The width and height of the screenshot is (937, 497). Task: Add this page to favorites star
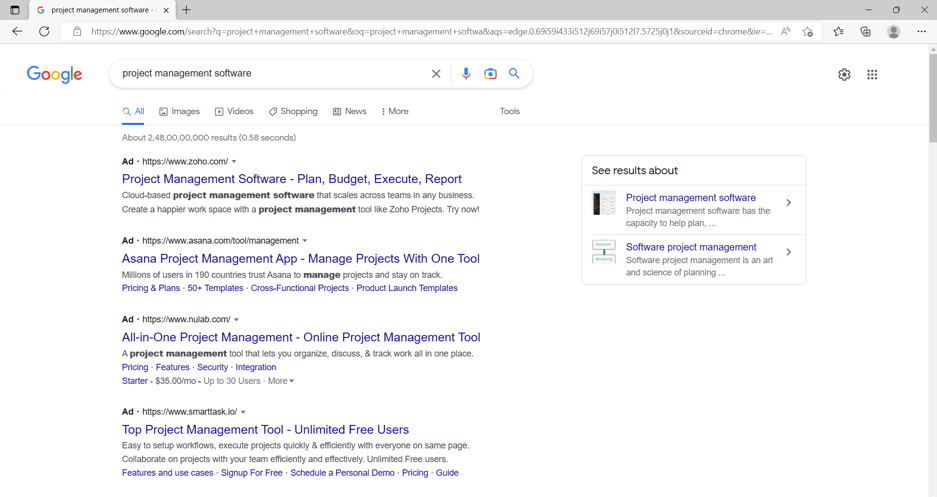[808, 32]
